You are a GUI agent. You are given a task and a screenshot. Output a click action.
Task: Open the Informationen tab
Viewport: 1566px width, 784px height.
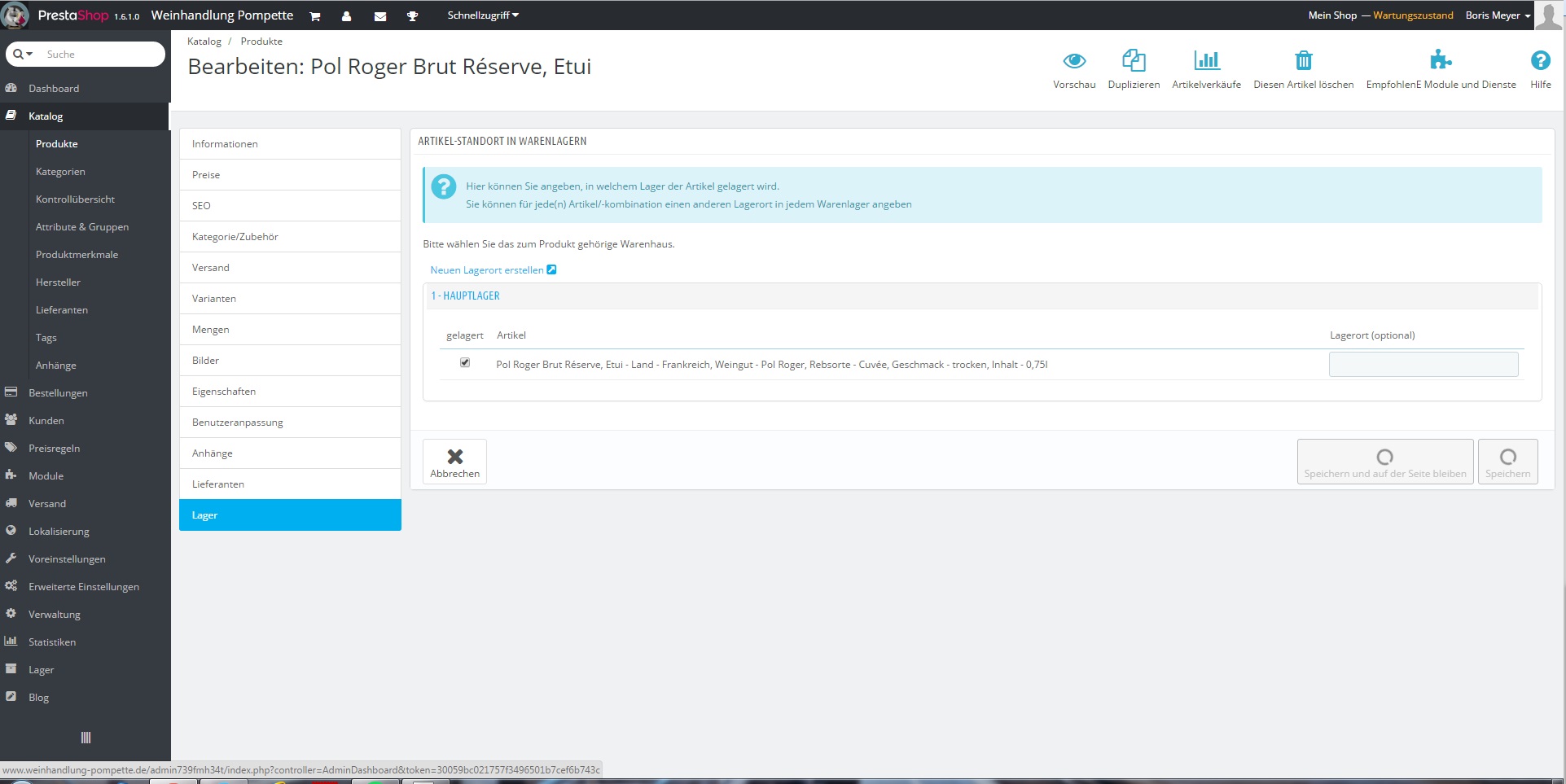(x=290, y=144)
